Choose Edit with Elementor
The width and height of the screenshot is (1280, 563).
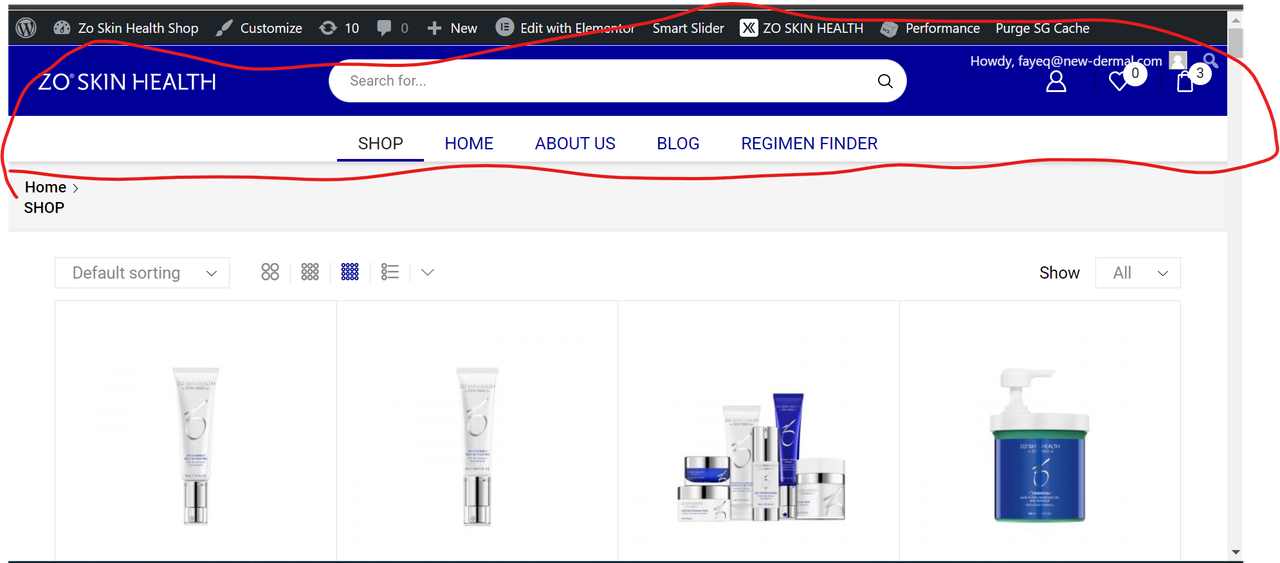tap(565, 28)
